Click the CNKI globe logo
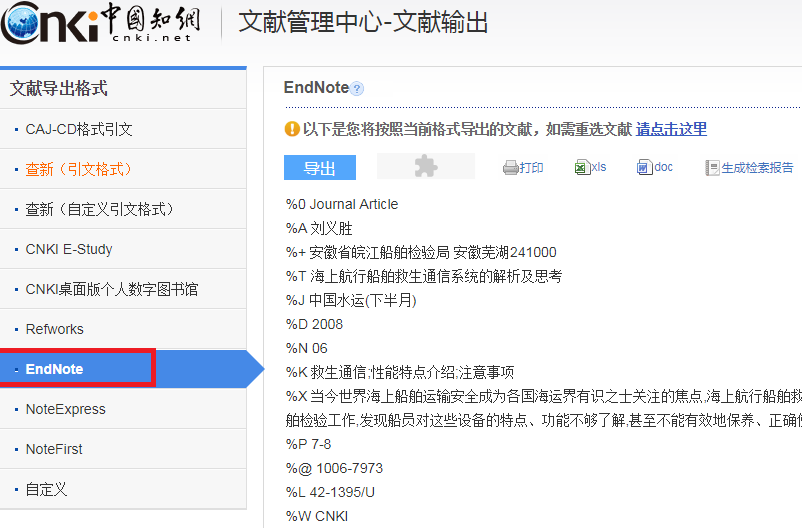The width and height of the screenshot is (802, 528). (20, 23)
